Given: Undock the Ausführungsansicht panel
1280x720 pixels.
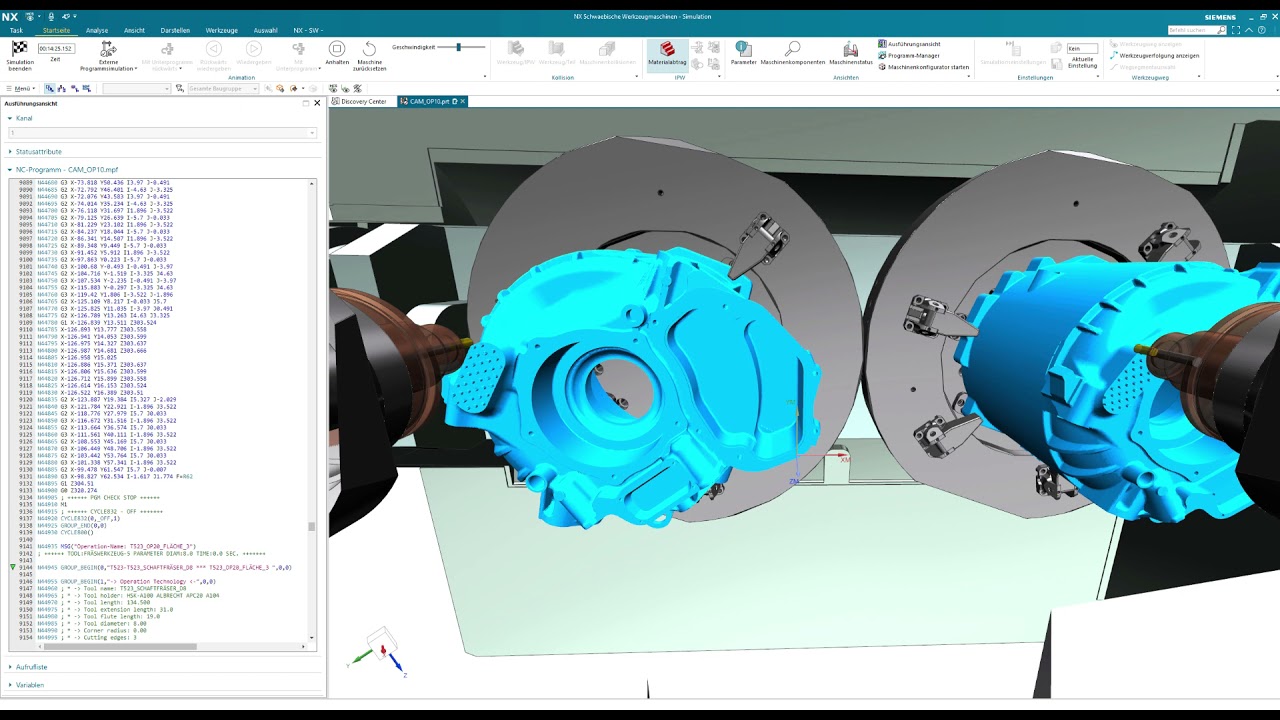Looking at the screenshot, I should click(x=306, y=103).
